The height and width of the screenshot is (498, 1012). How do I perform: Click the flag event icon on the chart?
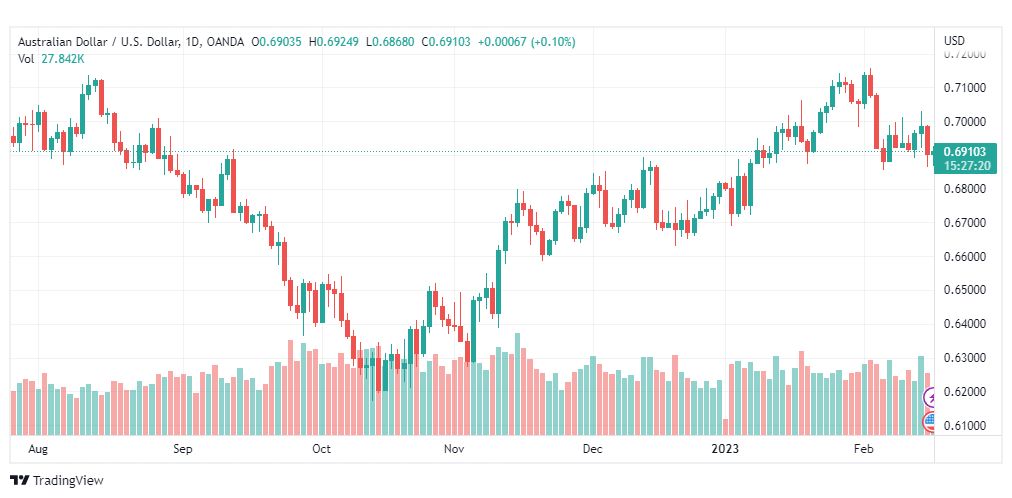click(x=929, y=422)
